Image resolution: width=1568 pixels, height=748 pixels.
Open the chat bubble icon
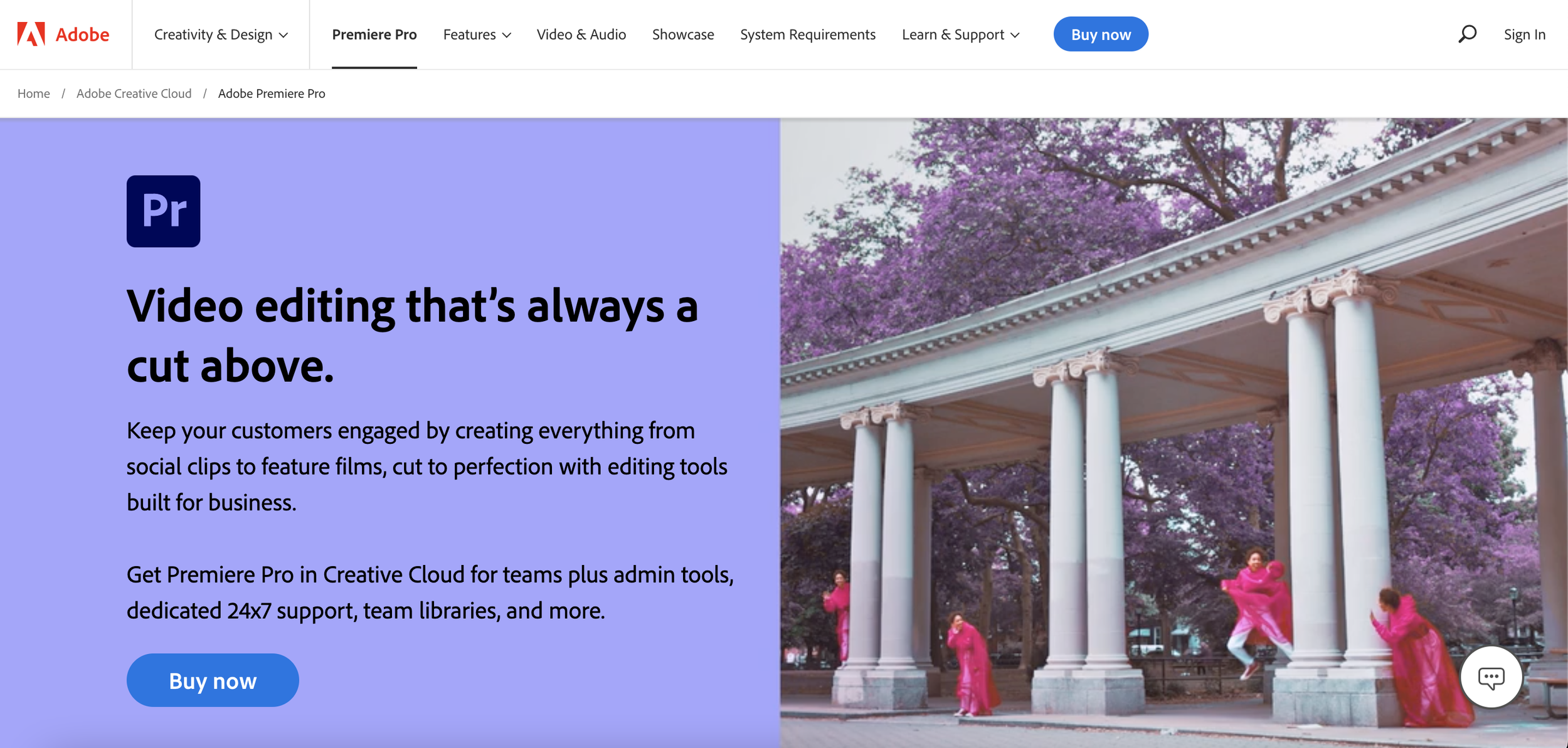[x=1491, y=677]
